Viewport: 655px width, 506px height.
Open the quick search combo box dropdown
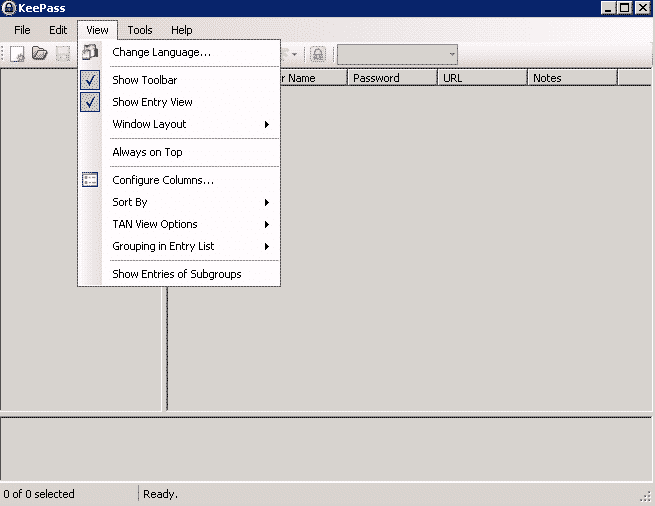(x=452, y=54)
